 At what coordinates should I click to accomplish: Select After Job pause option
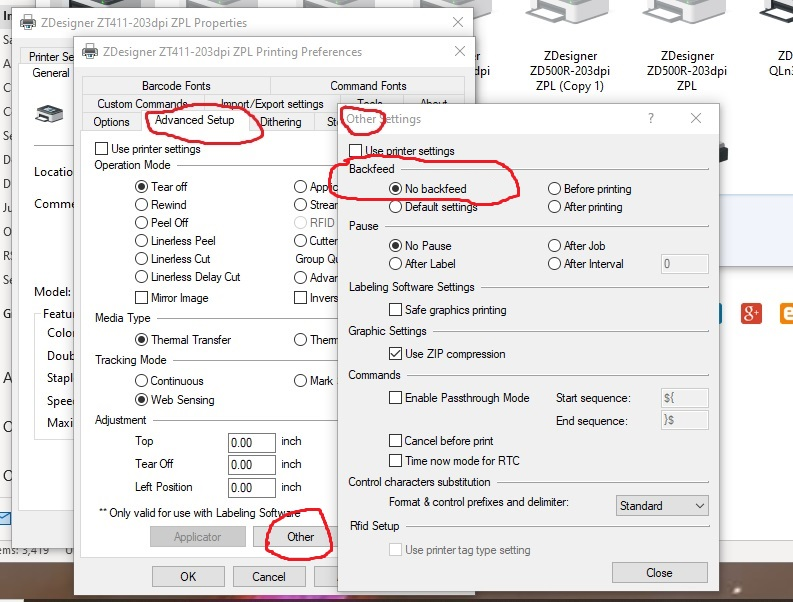(554, 246)
